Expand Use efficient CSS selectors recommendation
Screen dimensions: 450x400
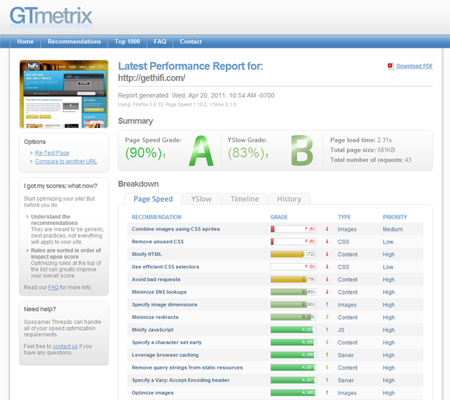click(165, 267)
